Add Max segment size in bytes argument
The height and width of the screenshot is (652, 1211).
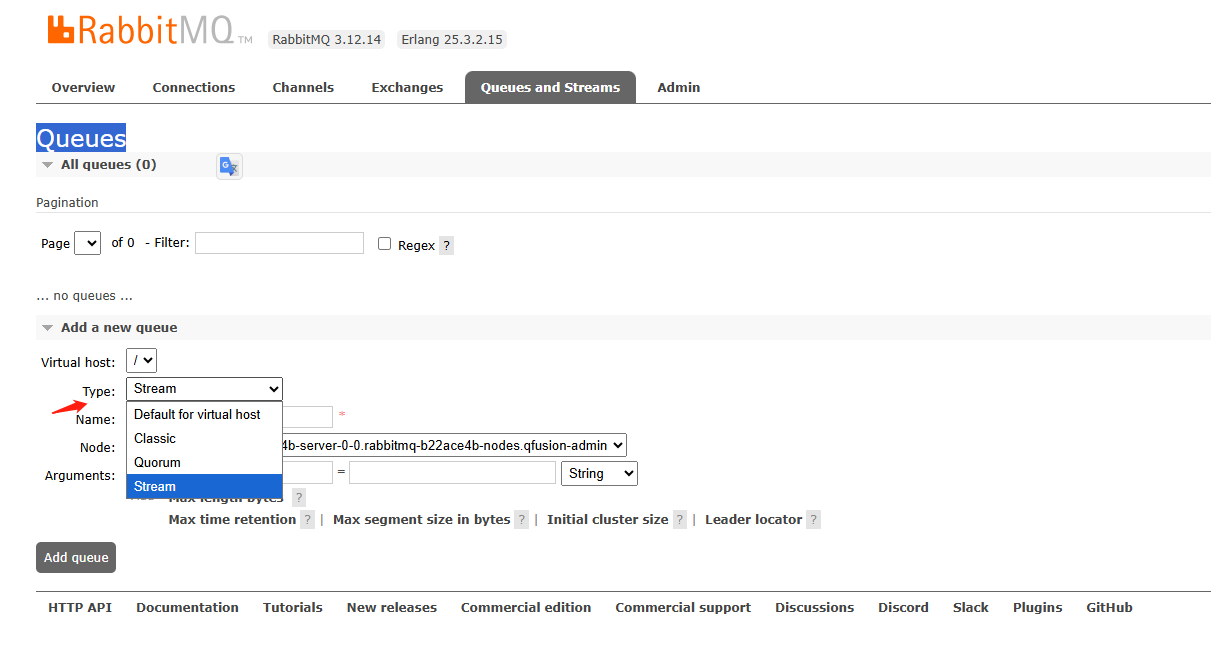coord(422,519)
